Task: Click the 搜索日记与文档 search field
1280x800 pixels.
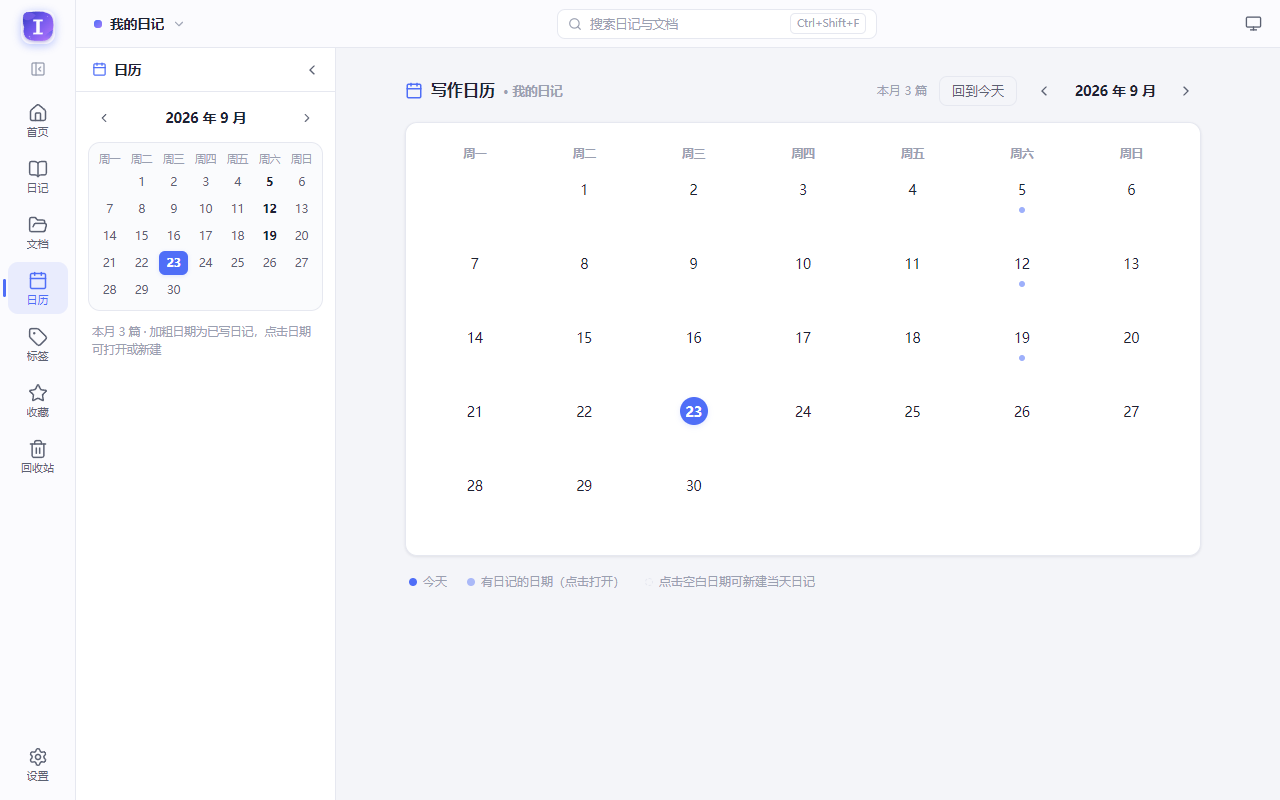Action: tap(716, 24)
